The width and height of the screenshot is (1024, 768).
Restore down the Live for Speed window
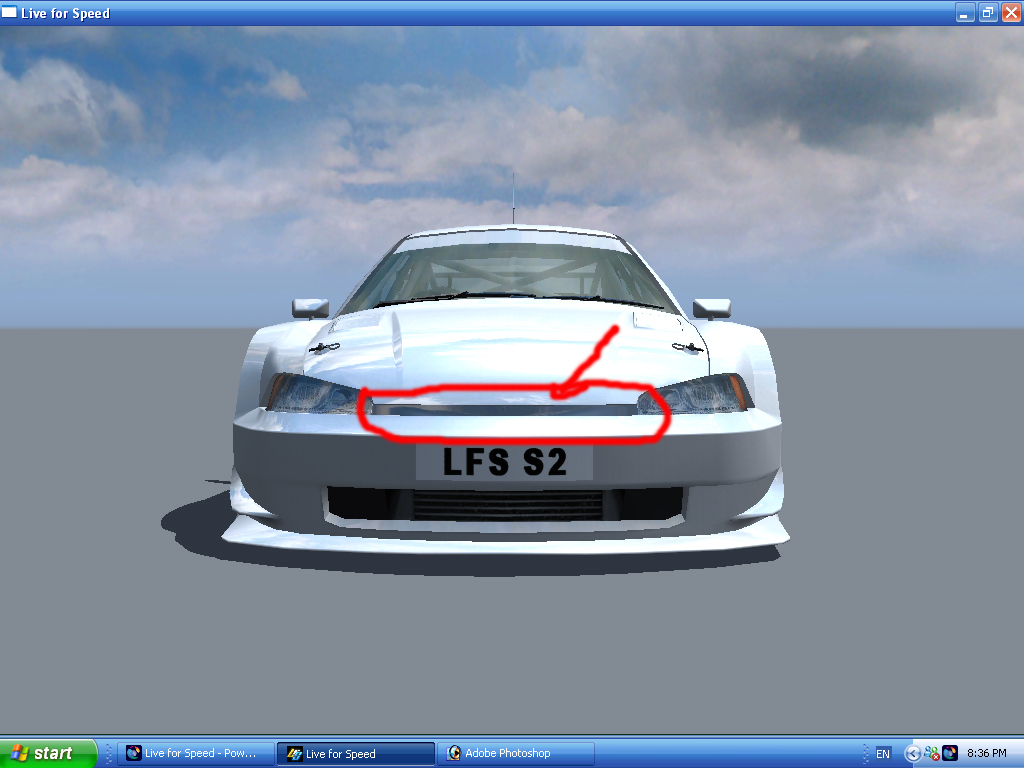point(987,13)
